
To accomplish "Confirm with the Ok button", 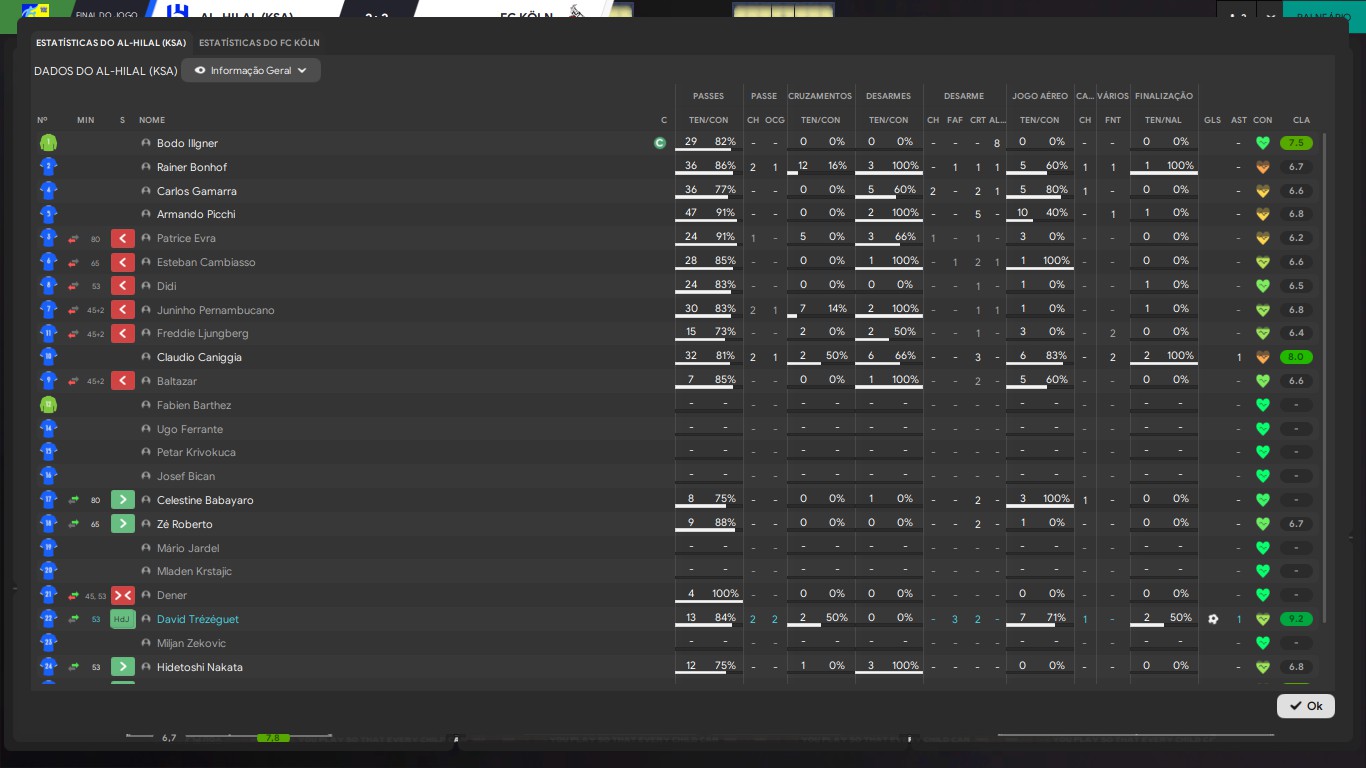I will 1305,706.
